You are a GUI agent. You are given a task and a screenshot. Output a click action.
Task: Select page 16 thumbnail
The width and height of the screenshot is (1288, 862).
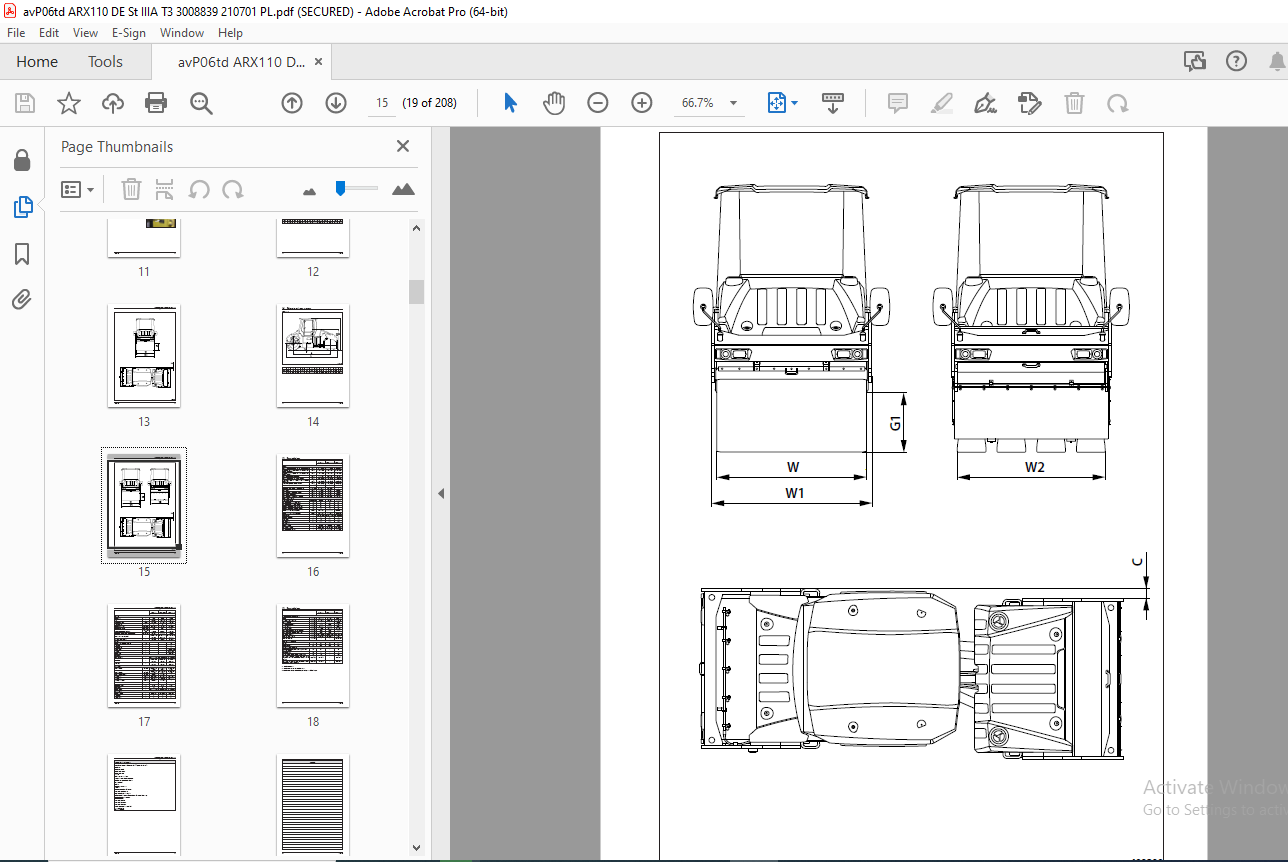[313, 506]
